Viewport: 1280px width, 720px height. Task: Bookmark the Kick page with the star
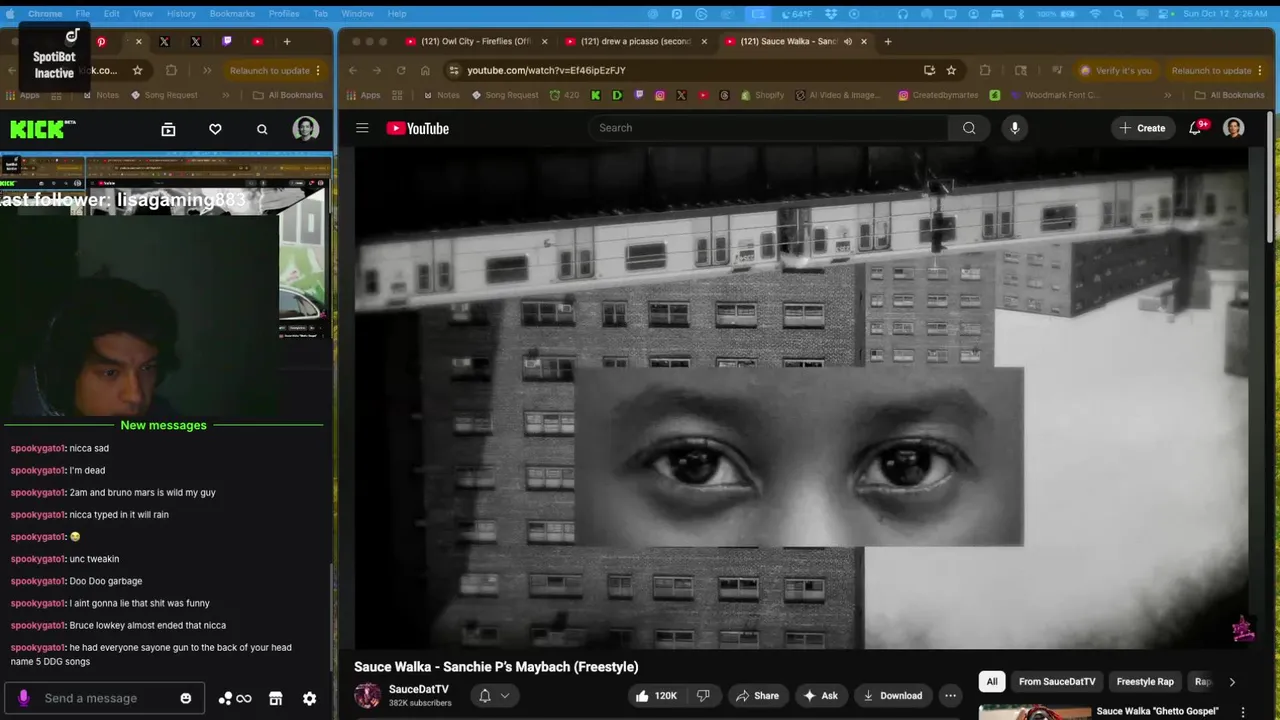pyautogui.click(x=137, y=70)
